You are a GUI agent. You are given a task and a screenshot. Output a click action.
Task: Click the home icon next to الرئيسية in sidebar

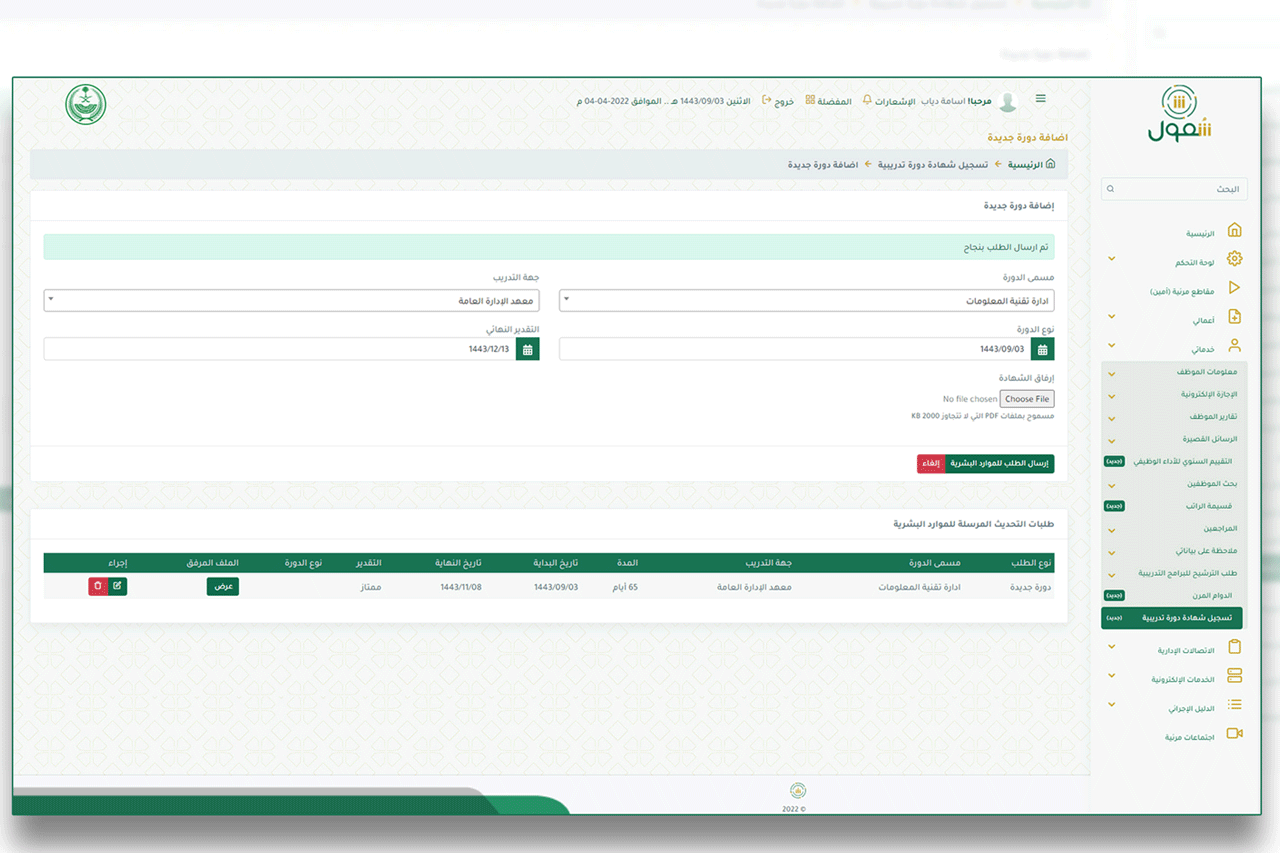pos(1234,231)
